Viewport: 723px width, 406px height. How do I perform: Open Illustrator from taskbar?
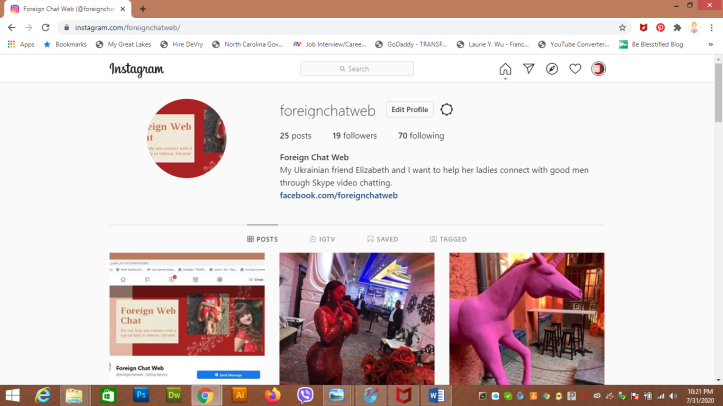click(240, 395)
